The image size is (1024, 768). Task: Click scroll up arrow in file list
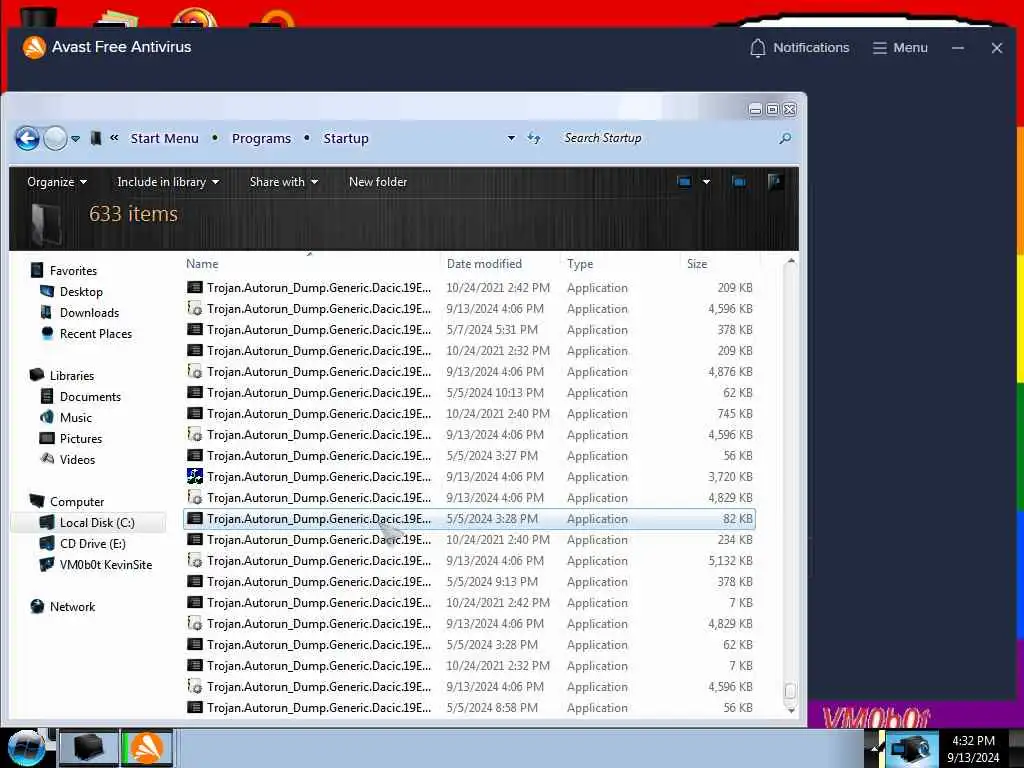[x=791, y=261]
